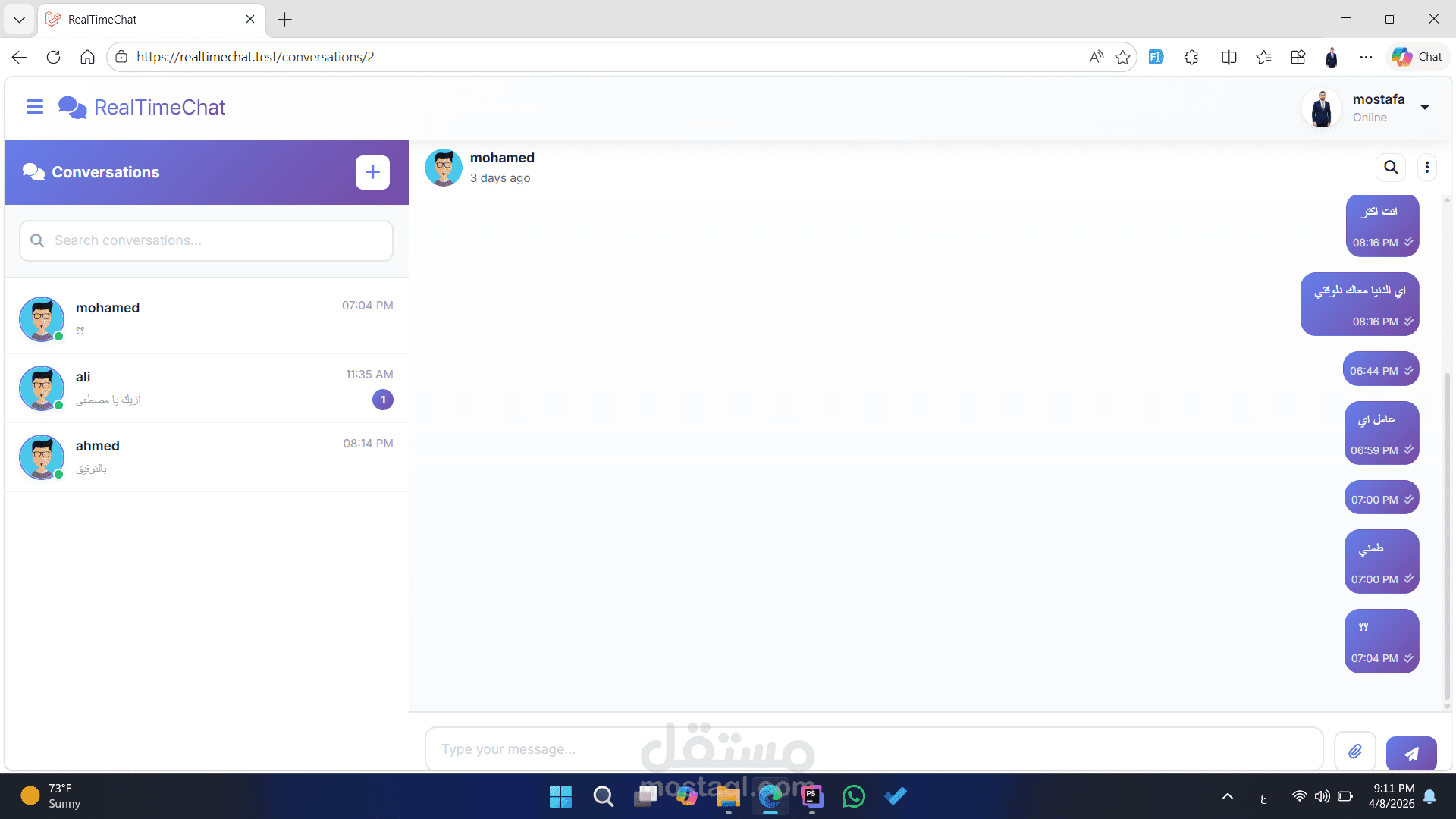Start a new conversation with plus button
The height and width of the screenshot is (819, 1456).
(x=372, y=172)
